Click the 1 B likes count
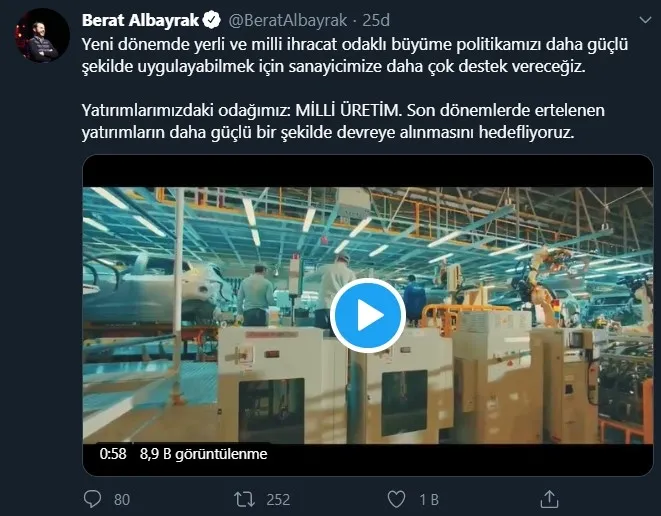 coord(429,500)
